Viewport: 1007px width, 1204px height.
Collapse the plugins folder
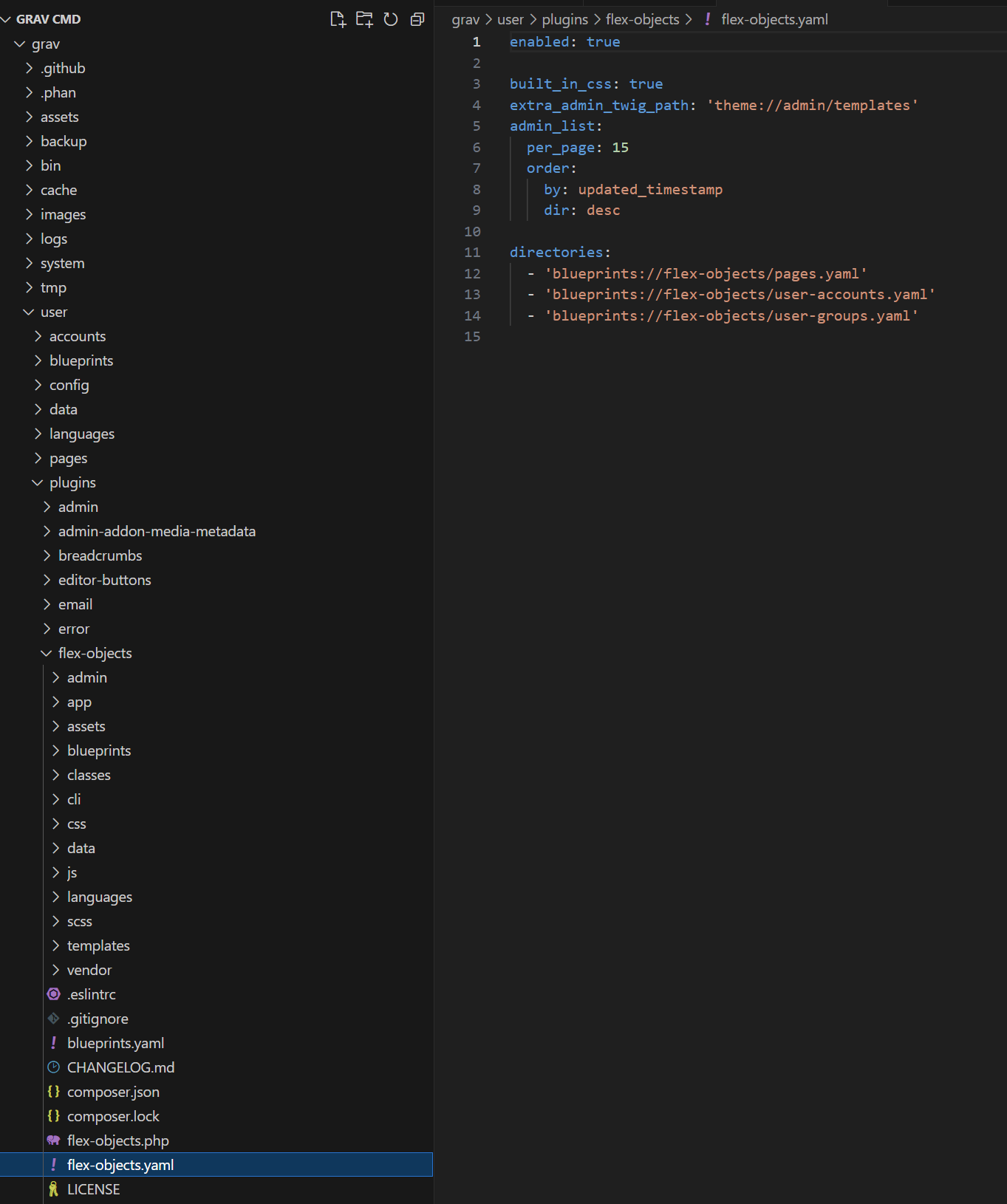click(x=38, y=482)
